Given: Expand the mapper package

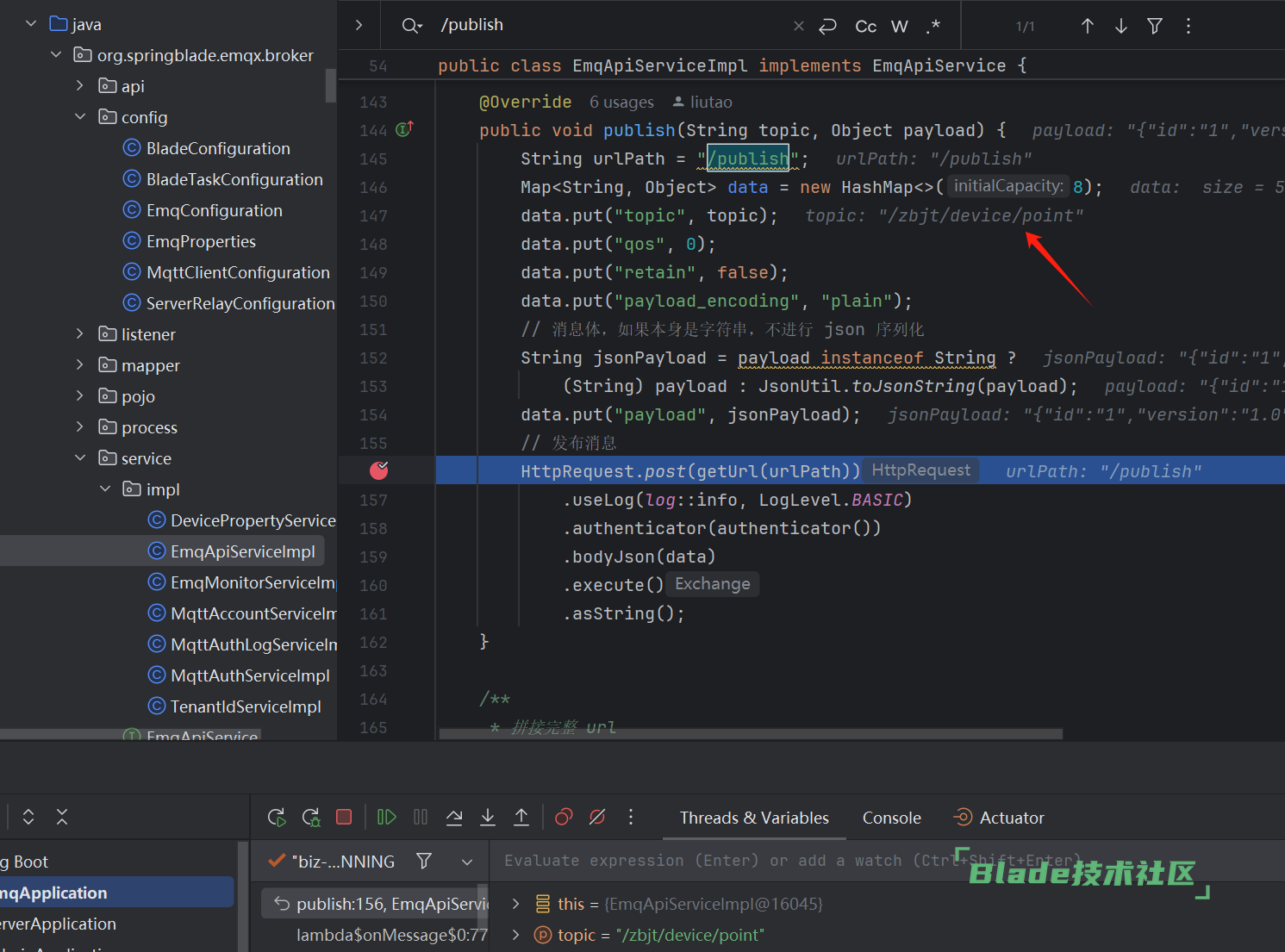Looking at the screenshot, I should tap(80, 364).
